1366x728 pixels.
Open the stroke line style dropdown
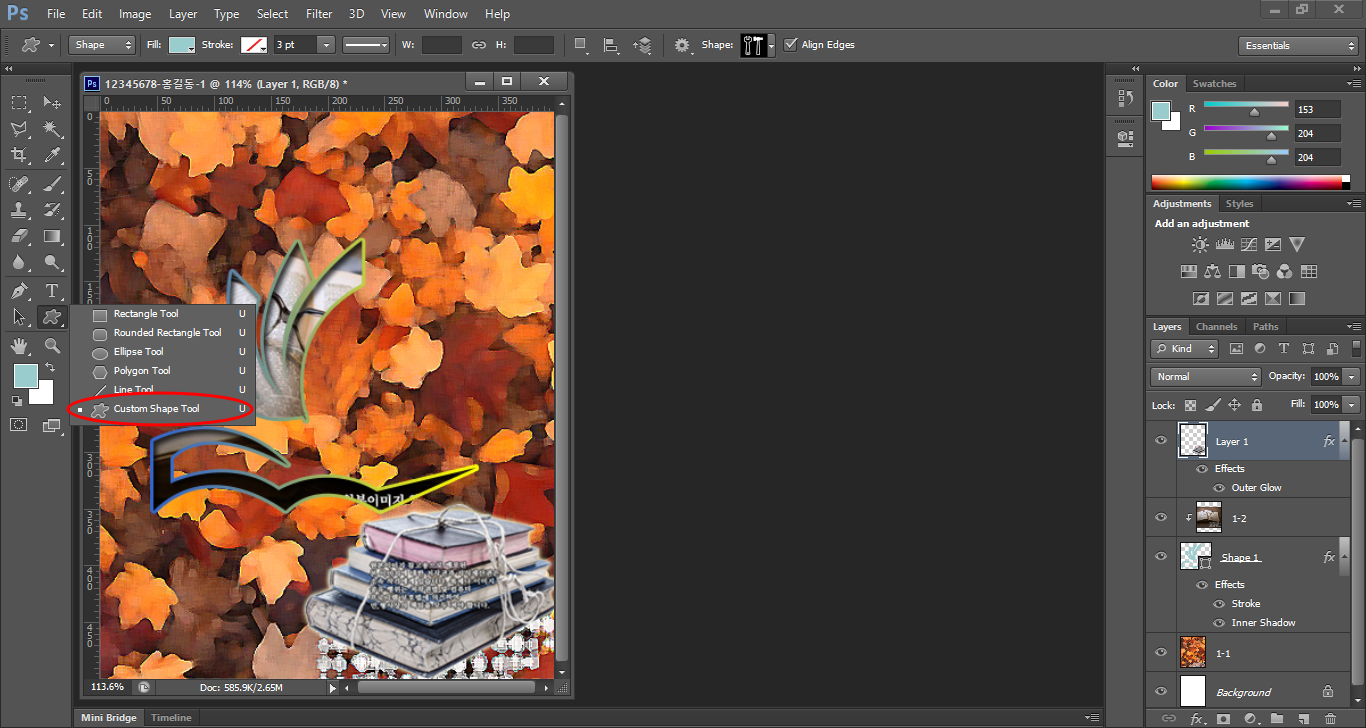367,45
